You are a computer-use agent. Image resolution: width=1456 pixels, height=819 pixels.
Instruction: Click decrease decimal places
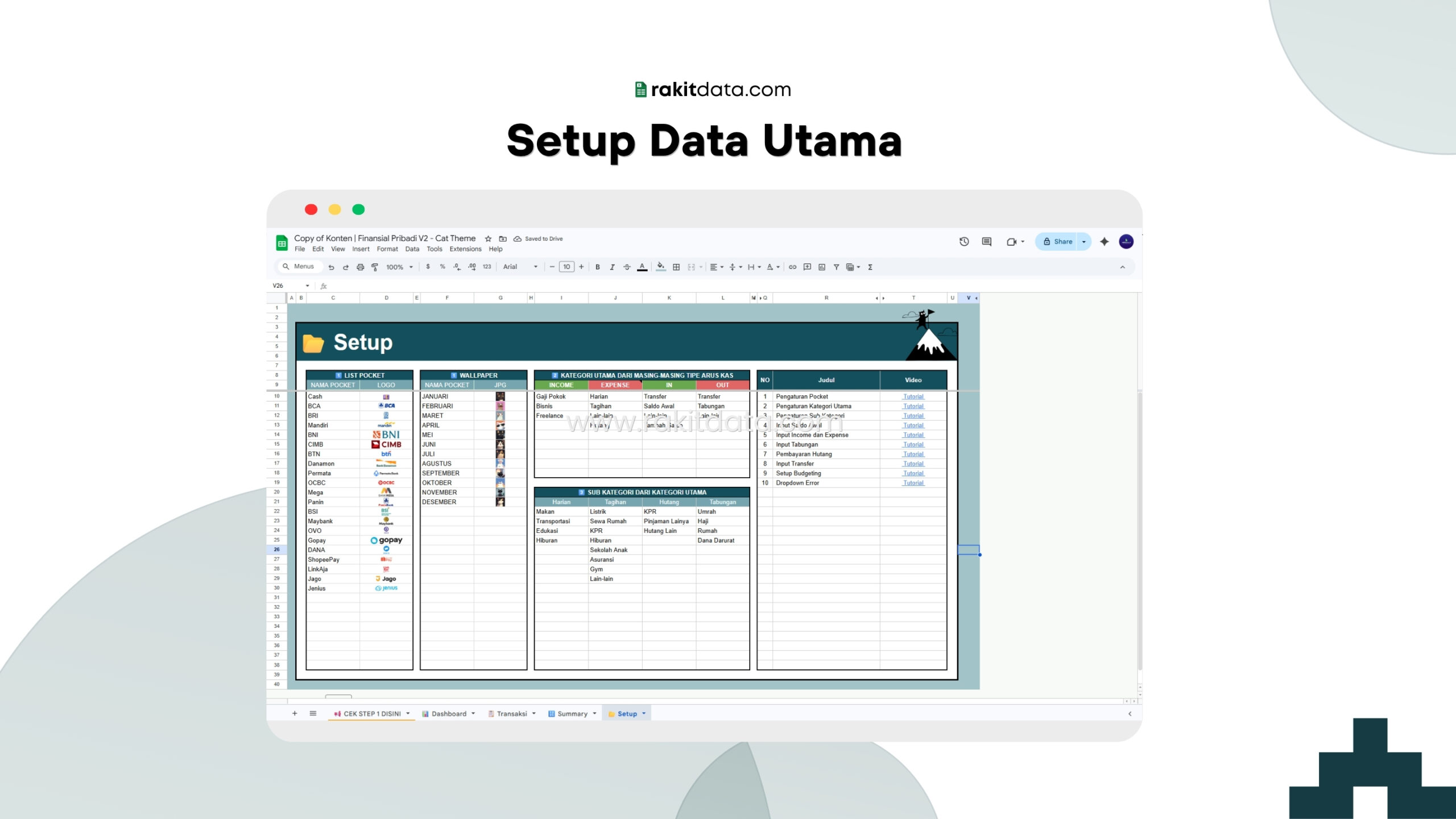click(x=457, y=267)
